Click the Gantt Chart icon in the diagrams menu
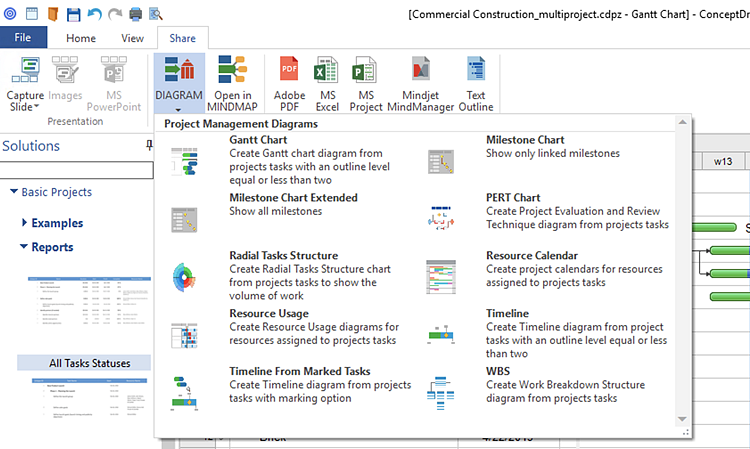The image size is (750, 449). (x=185, y=162)
